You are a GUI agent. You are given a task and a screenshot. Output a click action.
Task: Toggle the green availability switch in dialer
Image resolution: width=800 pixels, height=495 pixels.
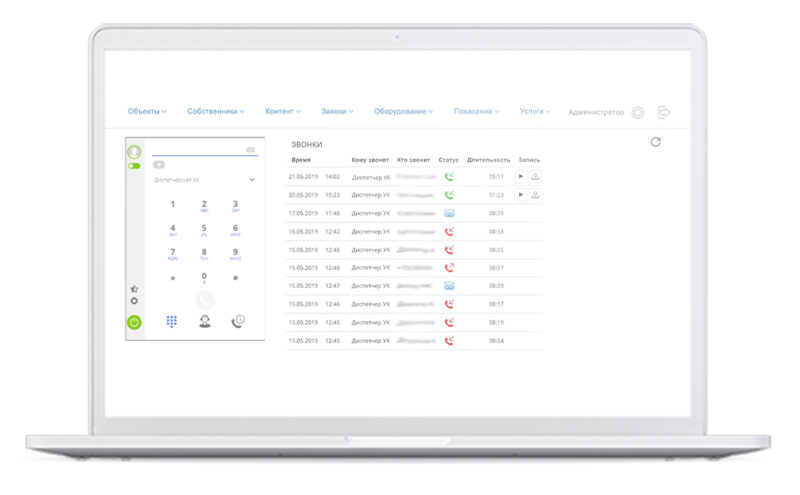(x=134, y=166)
